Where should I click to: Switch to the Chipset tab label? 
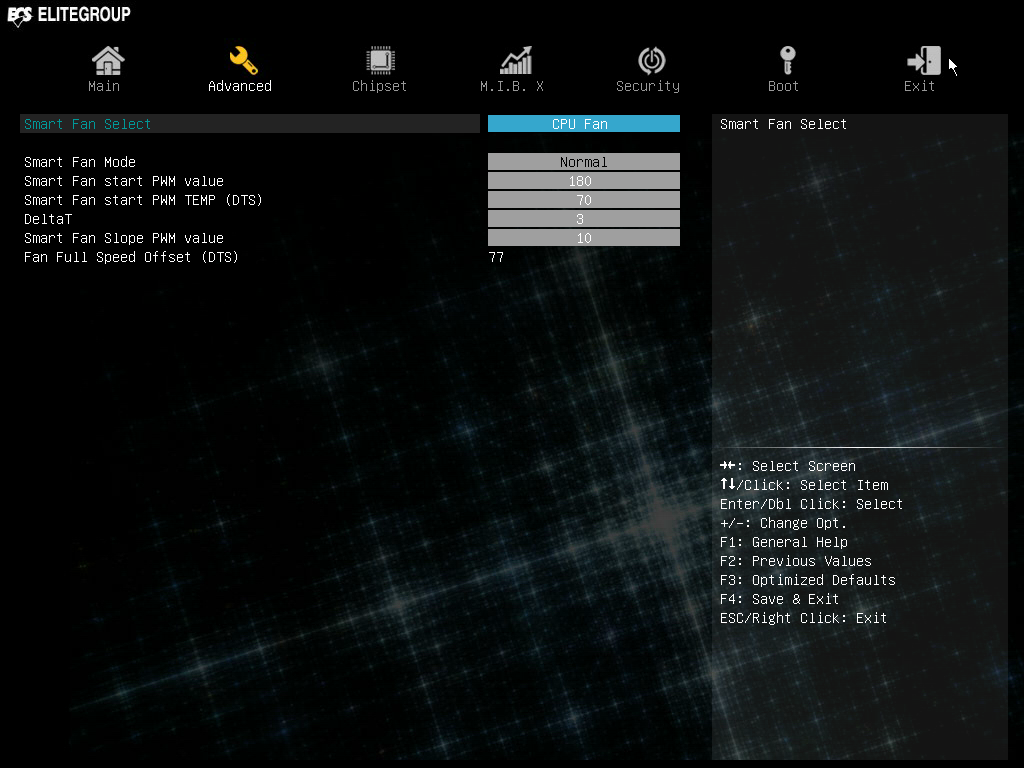[x=379, y=86]
